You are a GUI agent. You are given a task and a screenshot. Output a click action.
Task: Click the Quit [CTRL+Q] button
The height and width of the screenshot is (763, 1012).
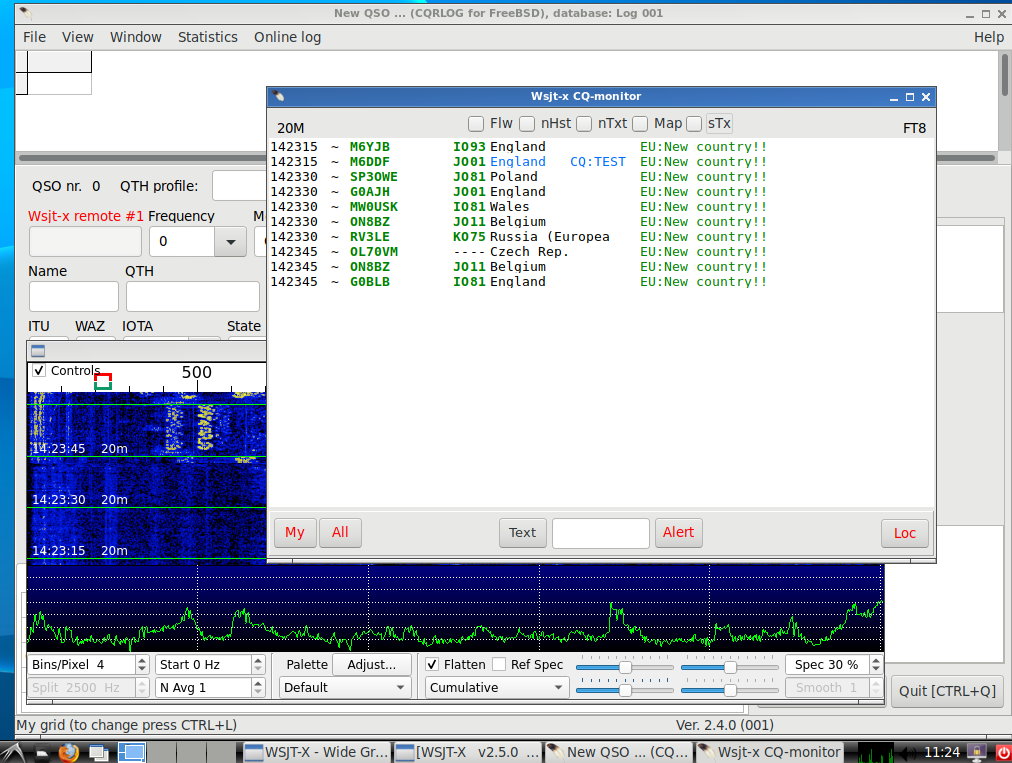click(947, 691)
